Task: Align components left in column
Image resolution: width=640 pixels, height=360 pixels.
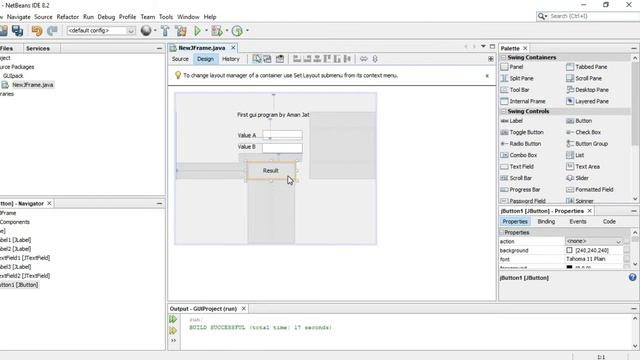Action: click(297, 59)
